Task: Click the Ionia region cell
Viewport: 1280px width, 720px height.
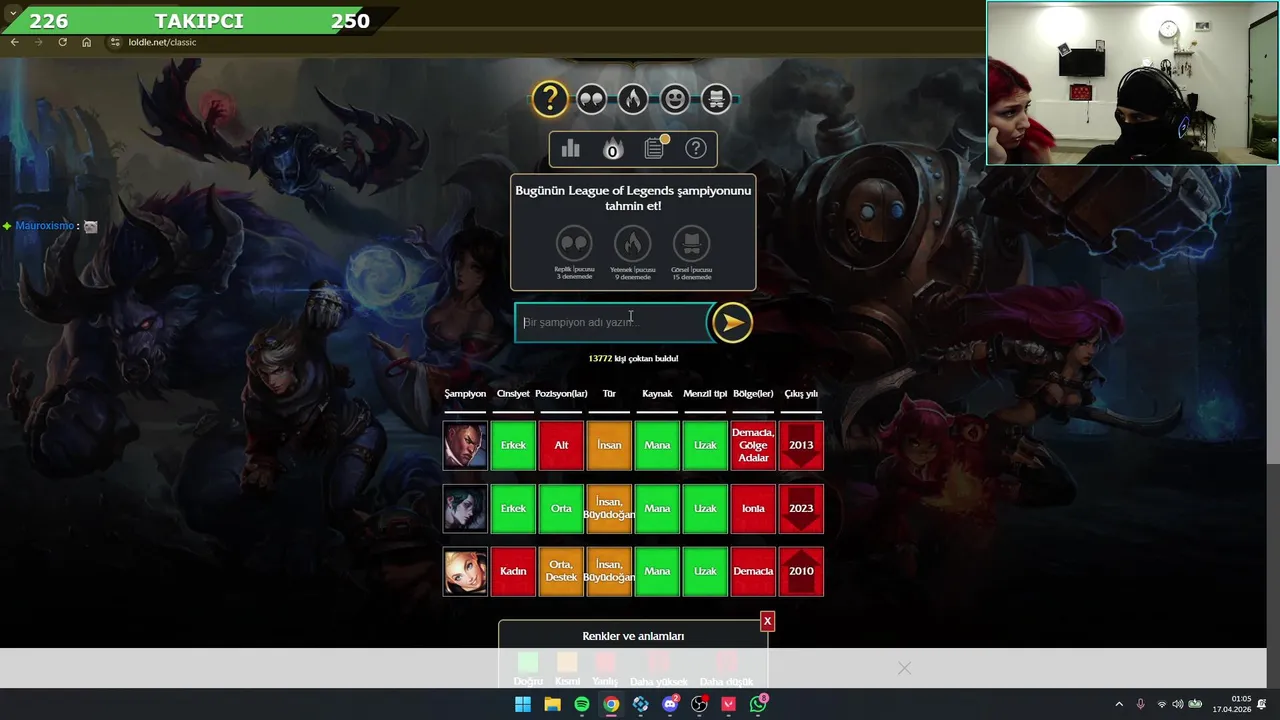Action: (x=753, y=508)
